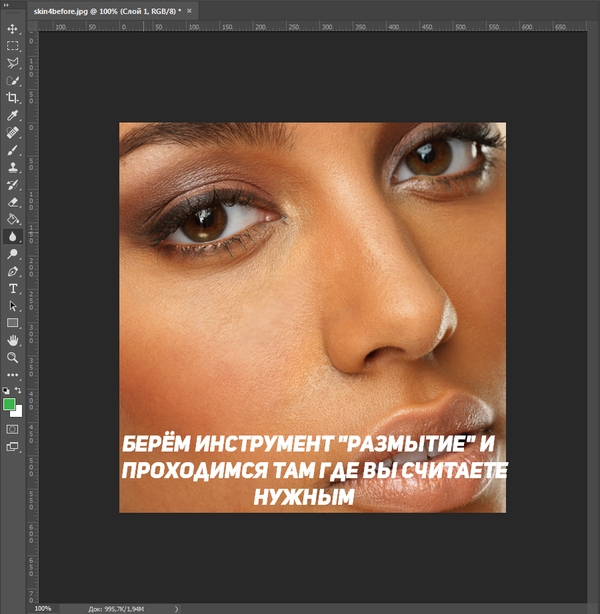Viewport: 600px width, 614px height.
Task: Pick the Lasso tool
Action: [x=13, y=63]
